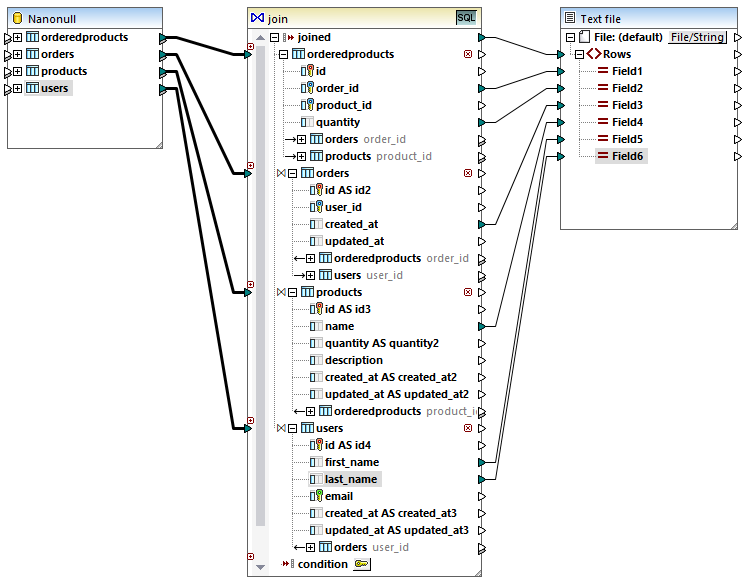Select Field6 in the Text file
The width and height of the screenshot is (748, 580).
pyautogui.click(x=627, y=156)
